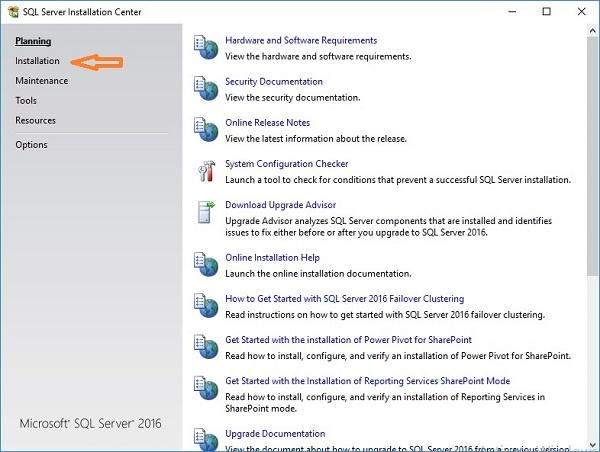Go to the Resources section
The height and width of the screenshot is (452, 600).
click(x=35, y=121)
